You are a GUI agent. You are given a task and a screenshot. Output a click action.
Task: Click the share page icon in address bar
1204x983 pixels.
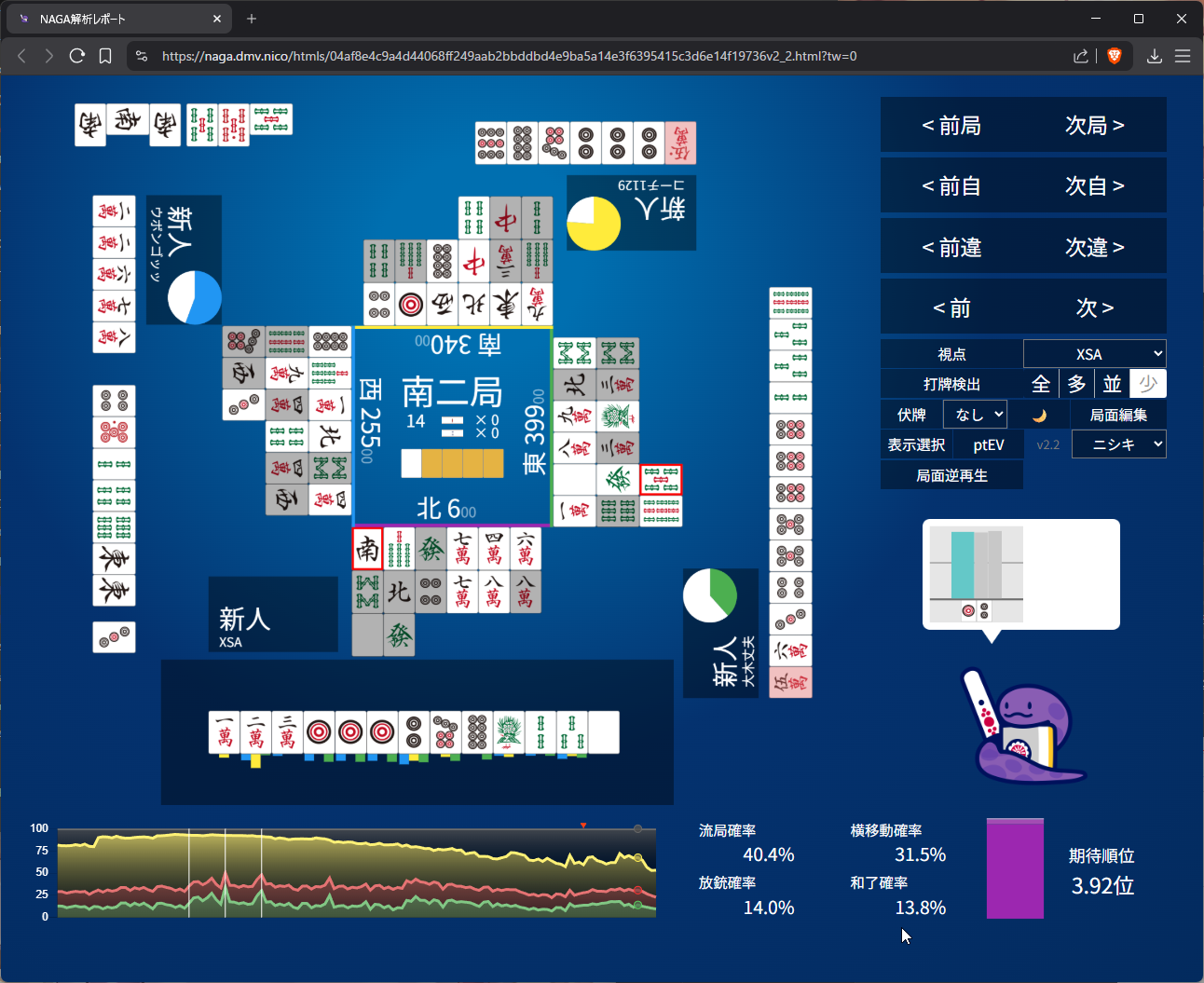[1081, 56]
